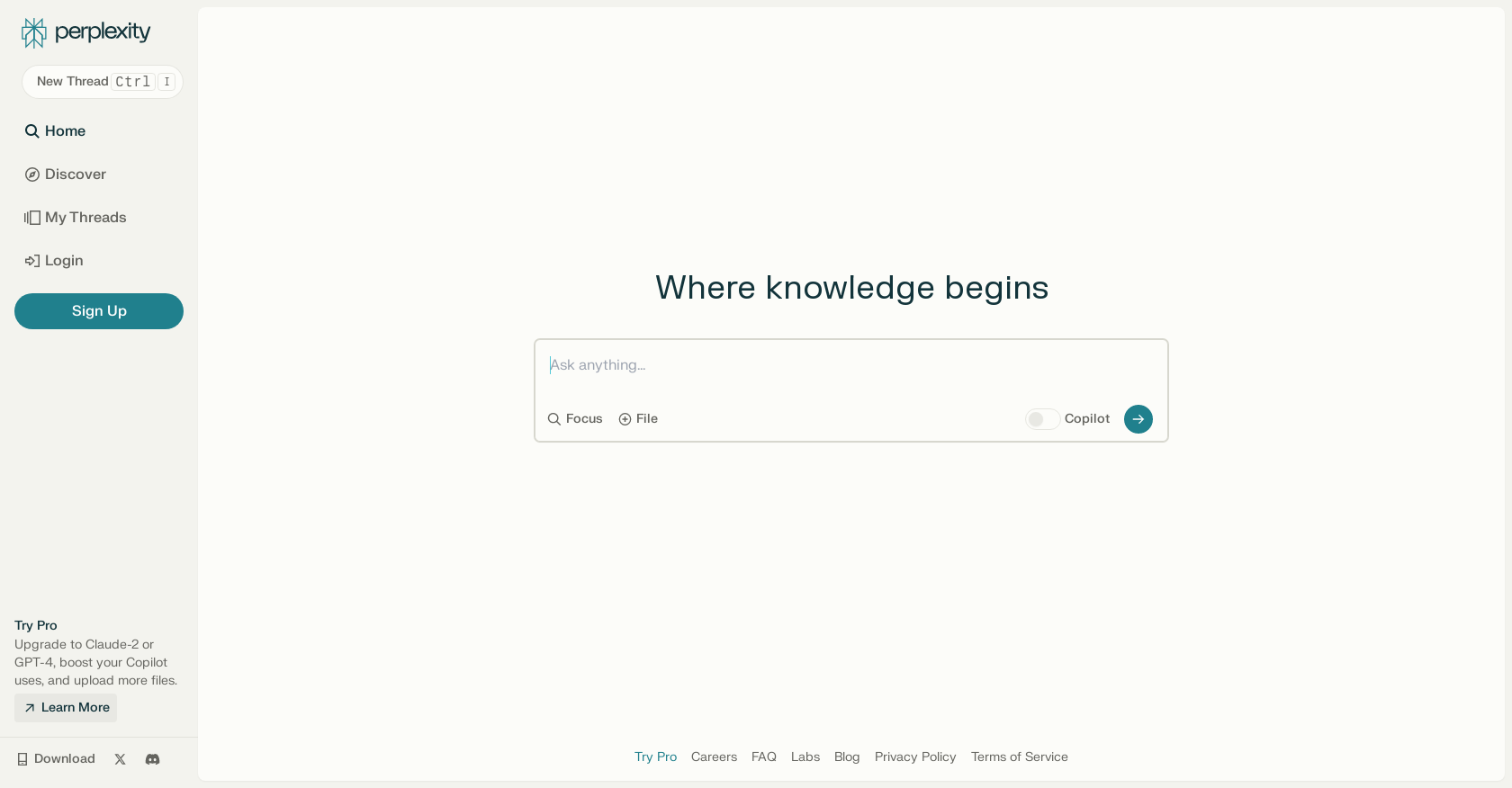
Task: Click the Sign Up button
Action: [x=99, y=311]
